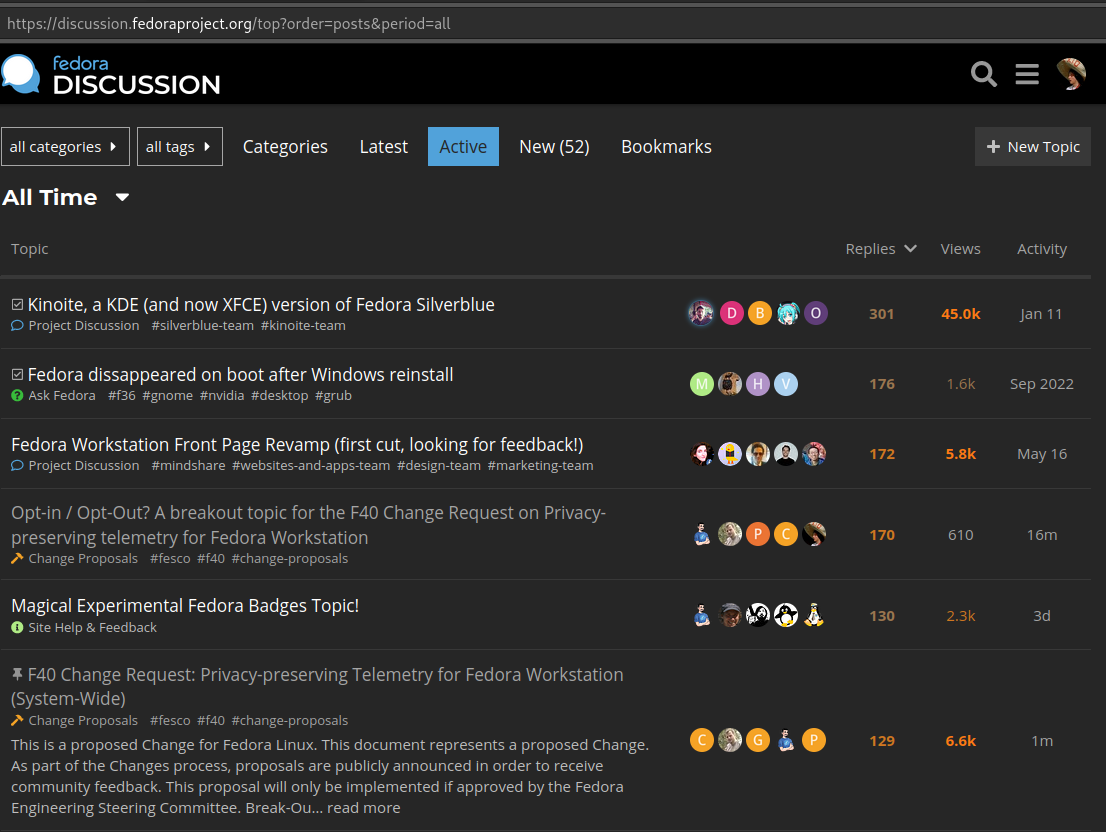Click the solved checkbox icon on Windows reinstall topic

coord(18,374)
